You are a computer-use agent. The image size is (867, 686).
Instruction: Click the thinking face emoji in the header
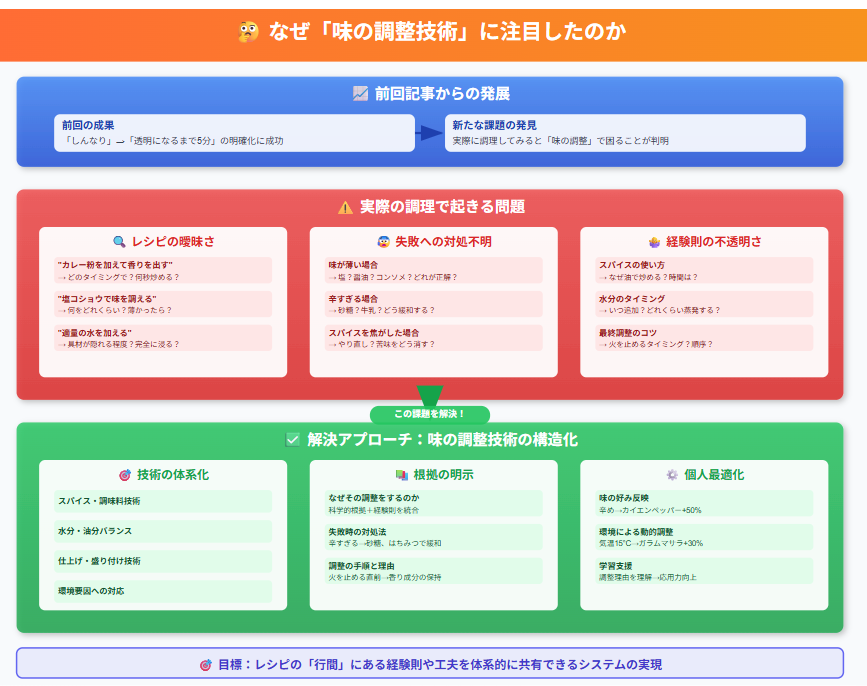249,32
